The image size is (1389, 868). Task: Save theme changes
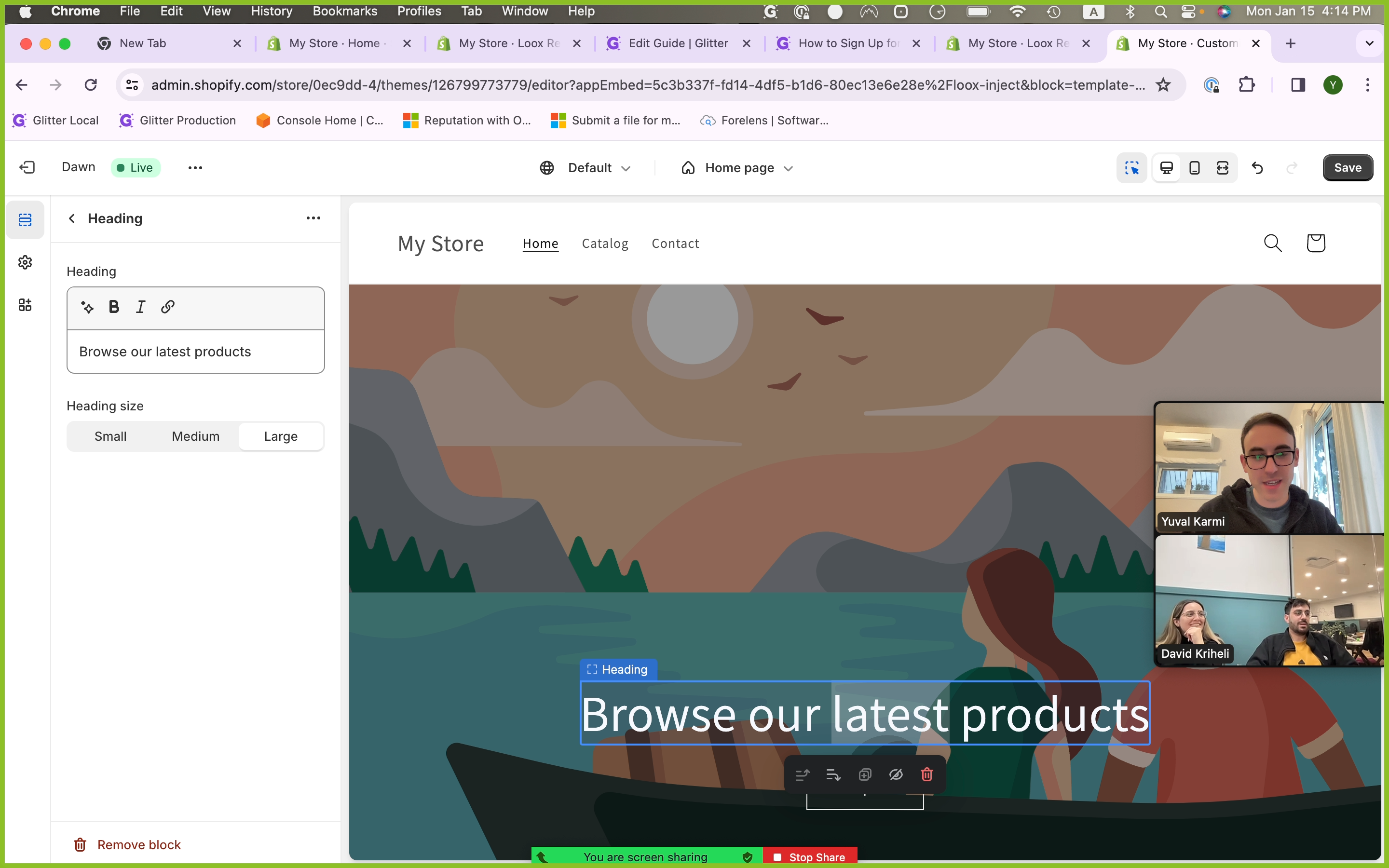(x=1347, y=168)
